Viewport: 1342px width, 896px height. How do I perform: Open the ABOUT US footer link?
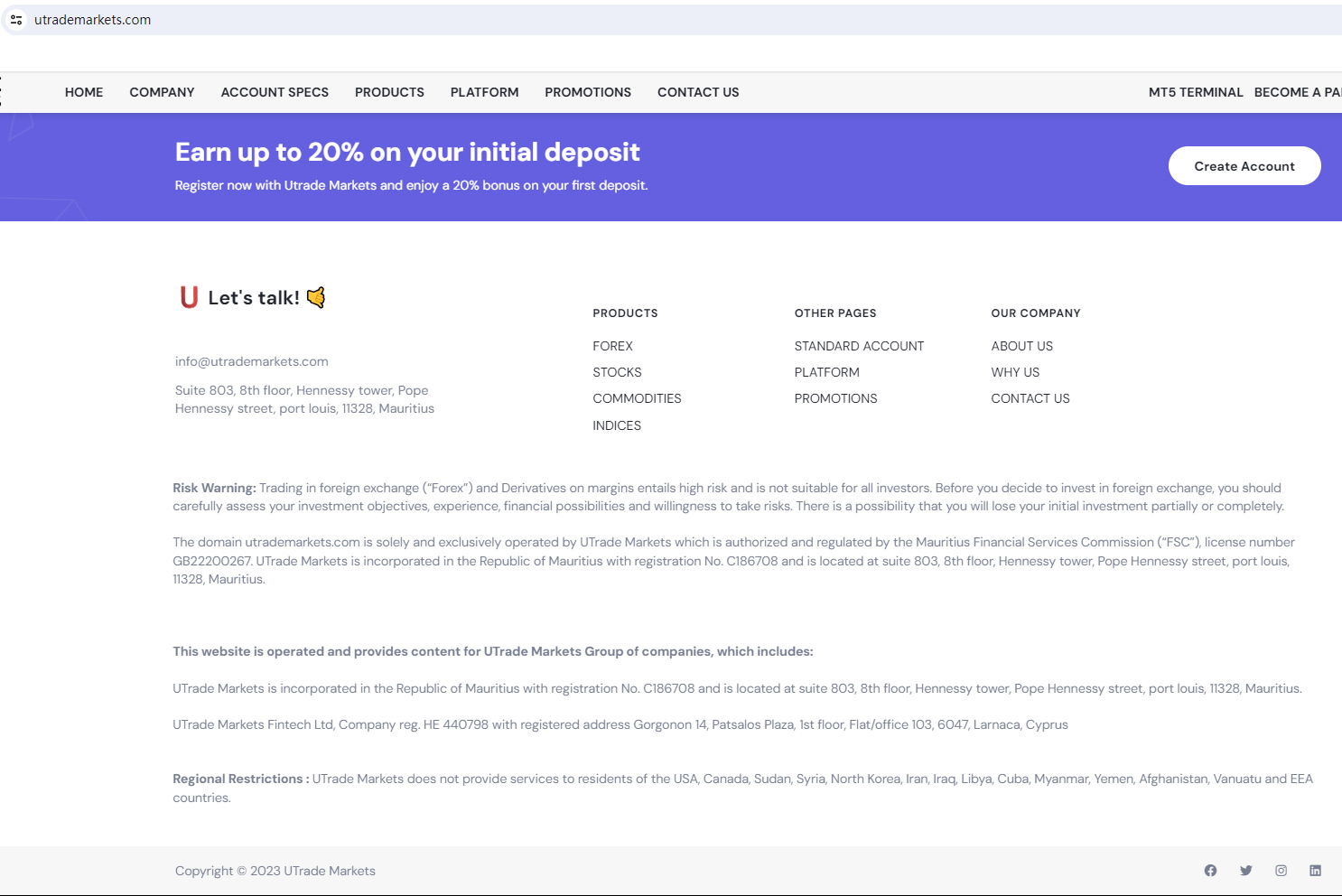[x=1022, y=346]
